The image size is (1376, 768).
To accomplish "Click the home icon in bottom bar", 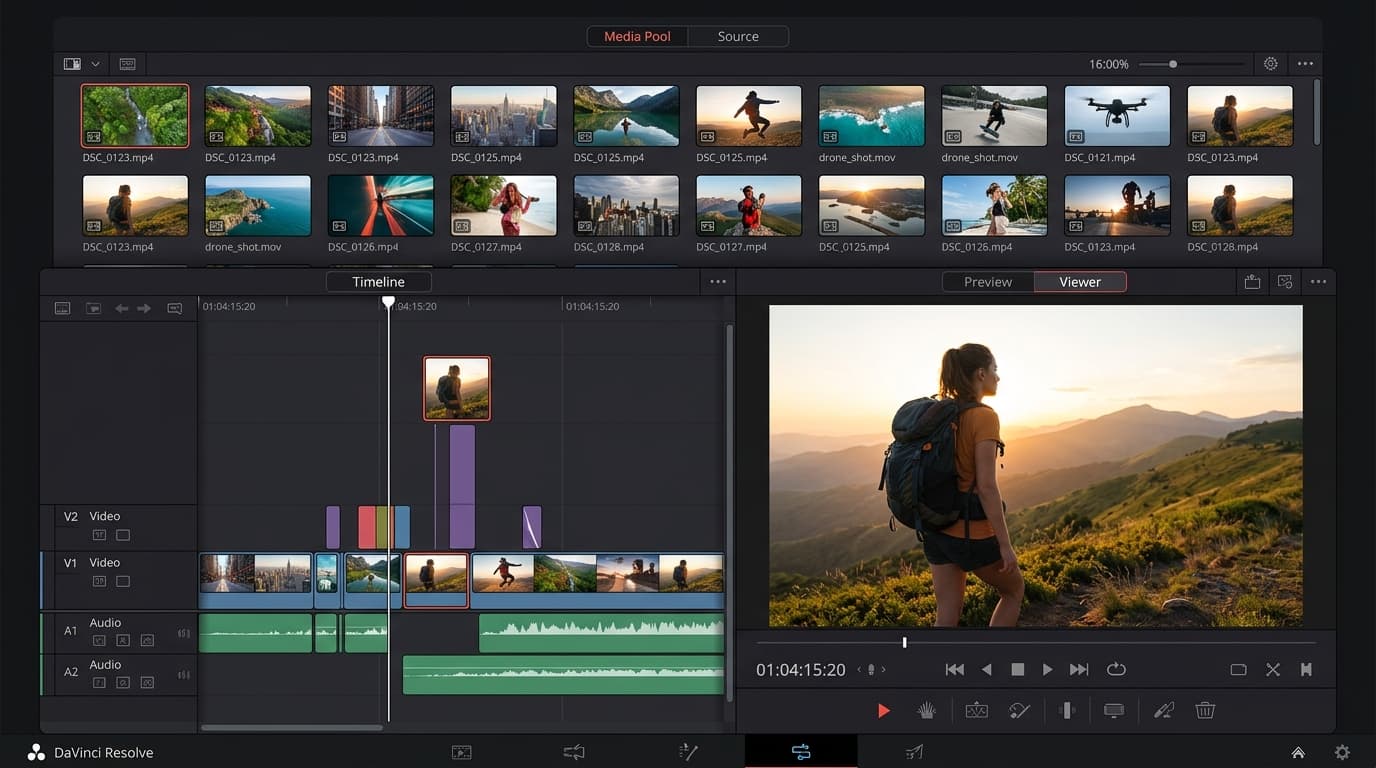I will coord(1298,753).
